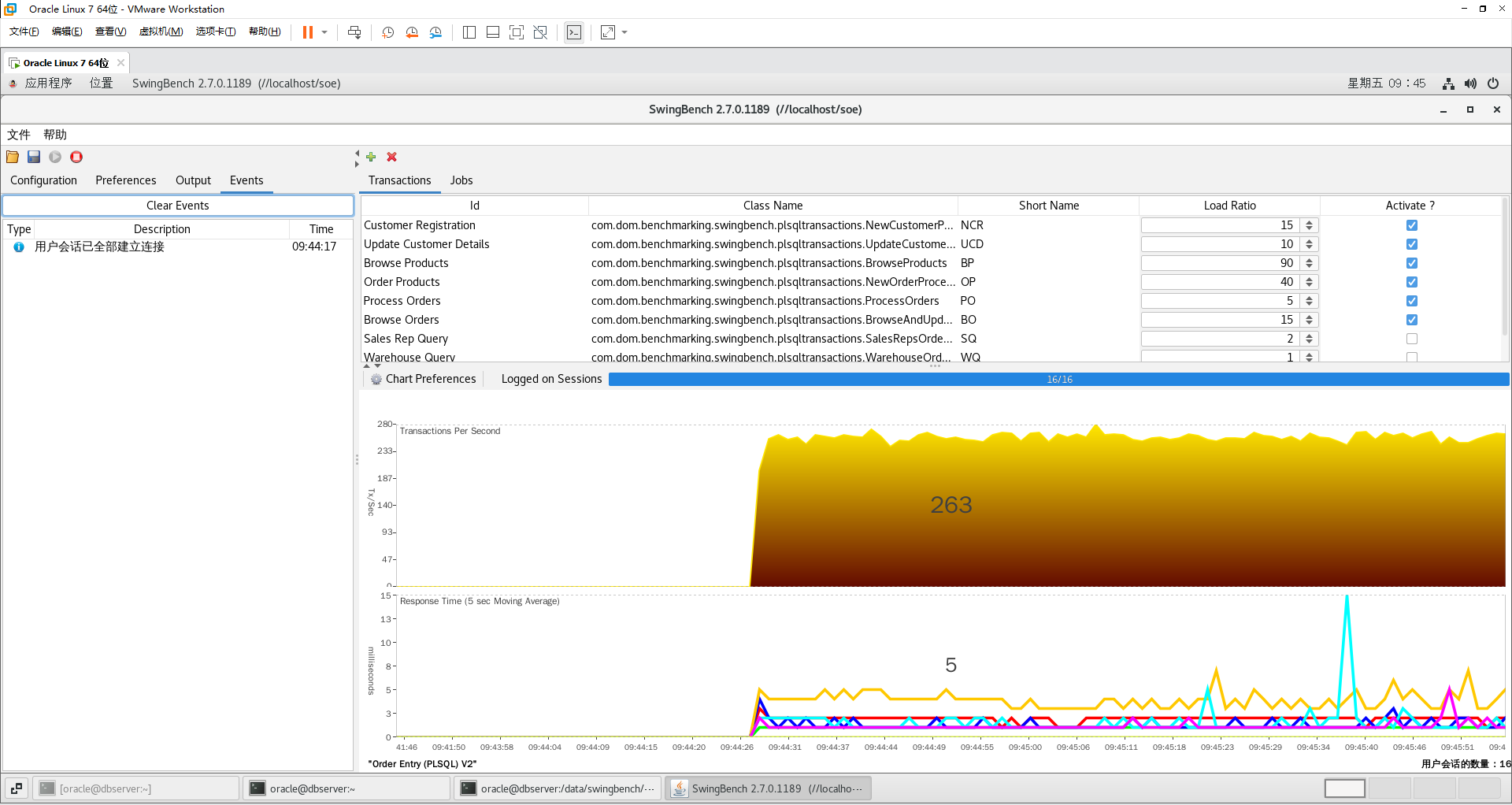Screen dimensions: 1512x805
Task: Click the Chart Preferences button
Action: point(424,379)
